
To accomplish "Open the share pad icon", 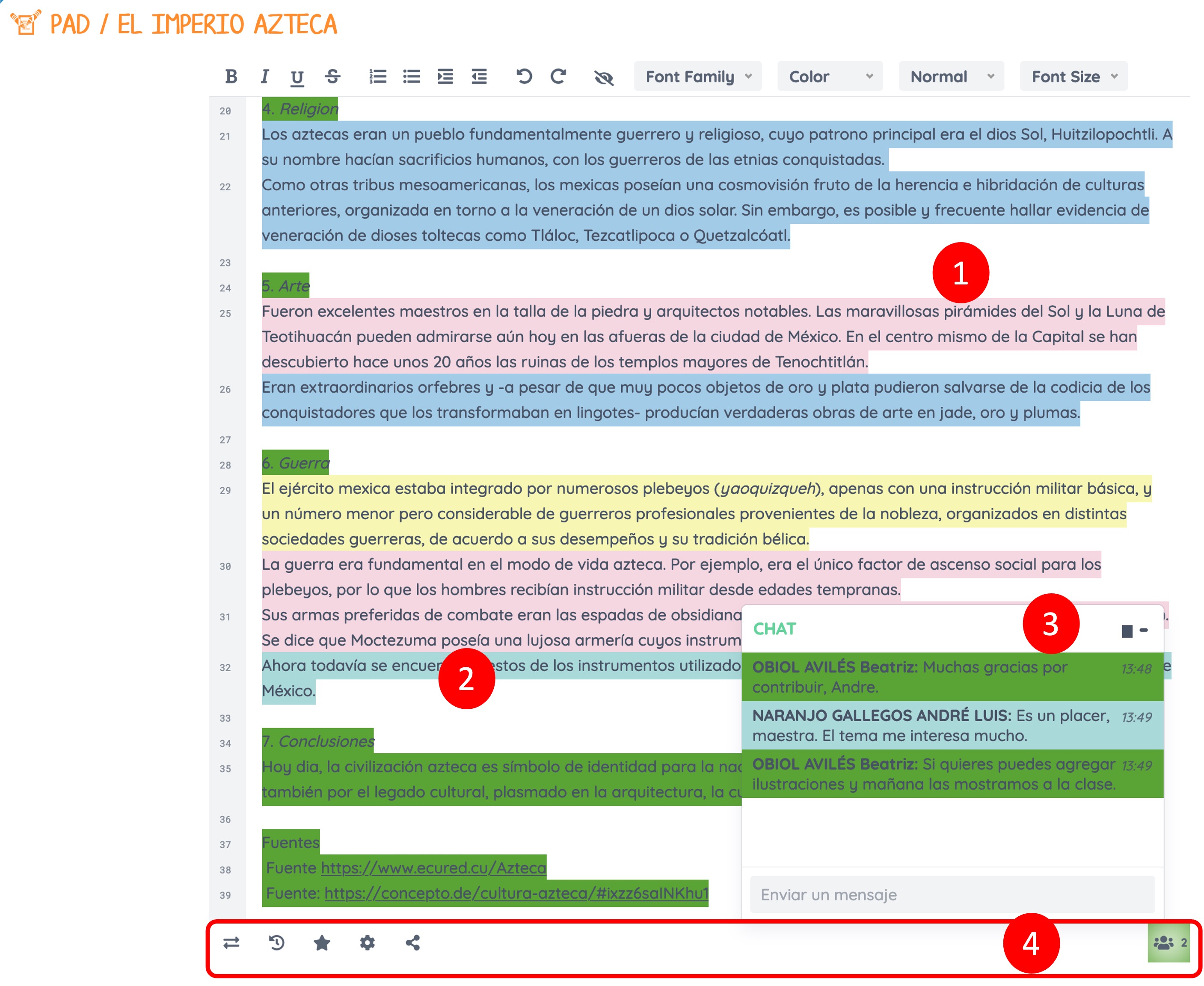I will coord(413,943).
